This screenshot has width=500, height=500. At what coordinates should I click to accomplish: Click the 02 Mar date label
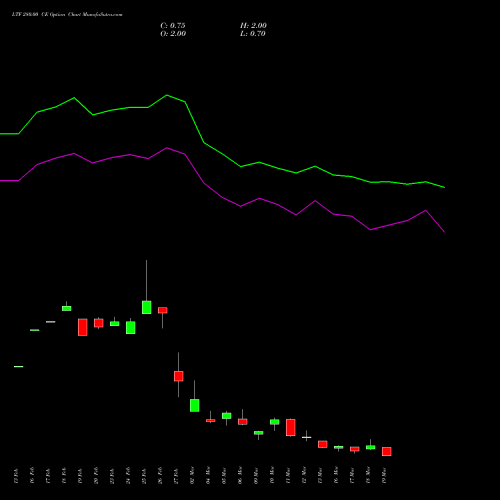click(192, 475)
